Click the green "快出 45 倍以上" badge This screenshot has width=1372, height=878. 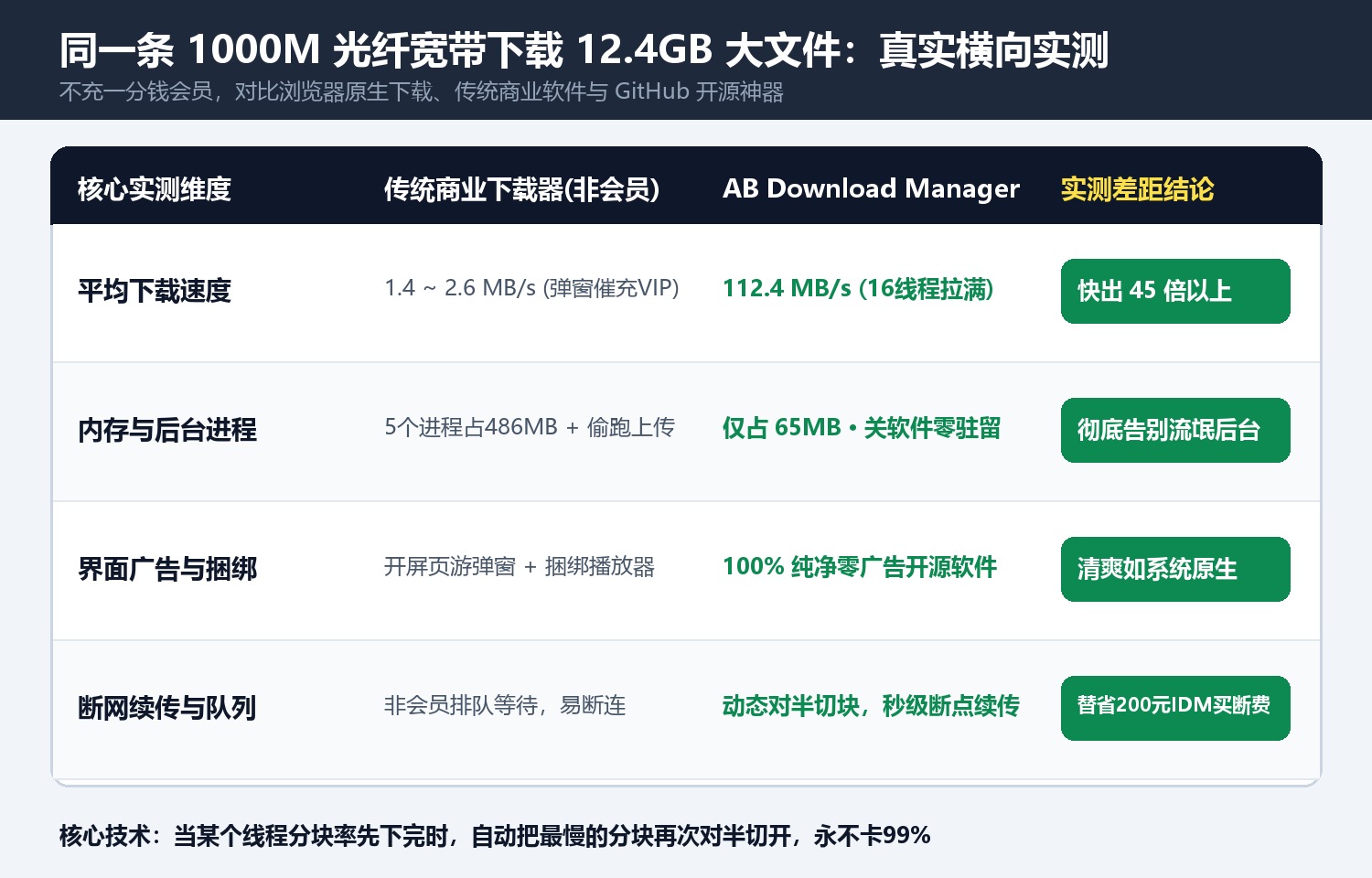(x=1175, y=291)
